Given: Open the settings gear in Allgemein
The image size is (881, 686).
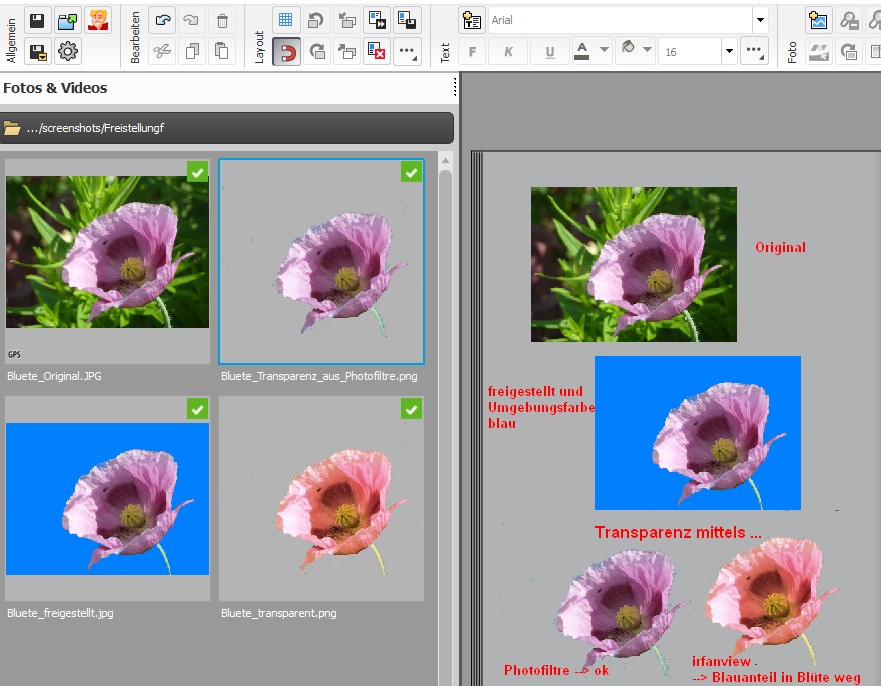Looking at the screenshot, I should pyautogui.click(x=68, y=52).
